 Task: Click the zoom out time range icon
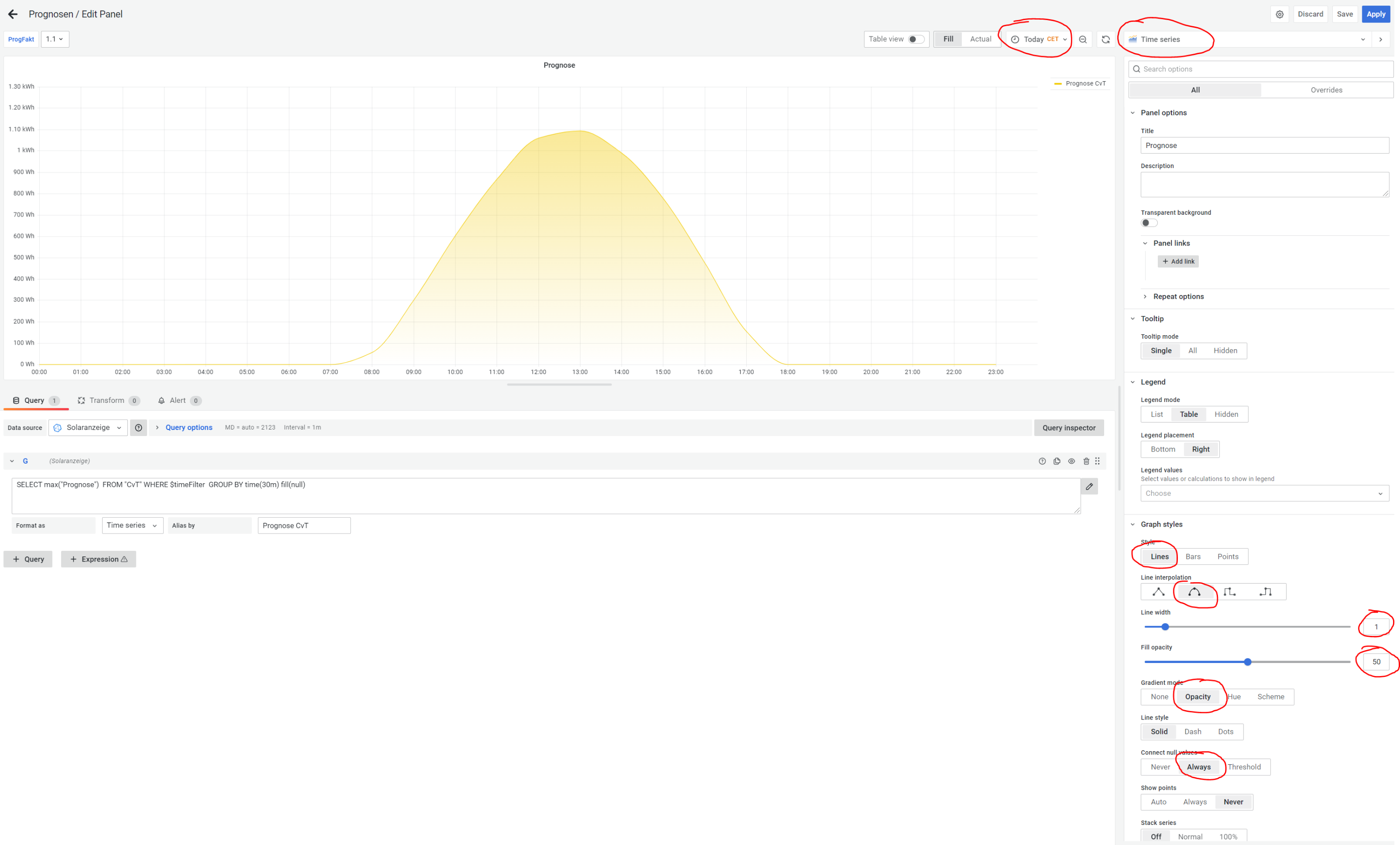coord(1082,39)
